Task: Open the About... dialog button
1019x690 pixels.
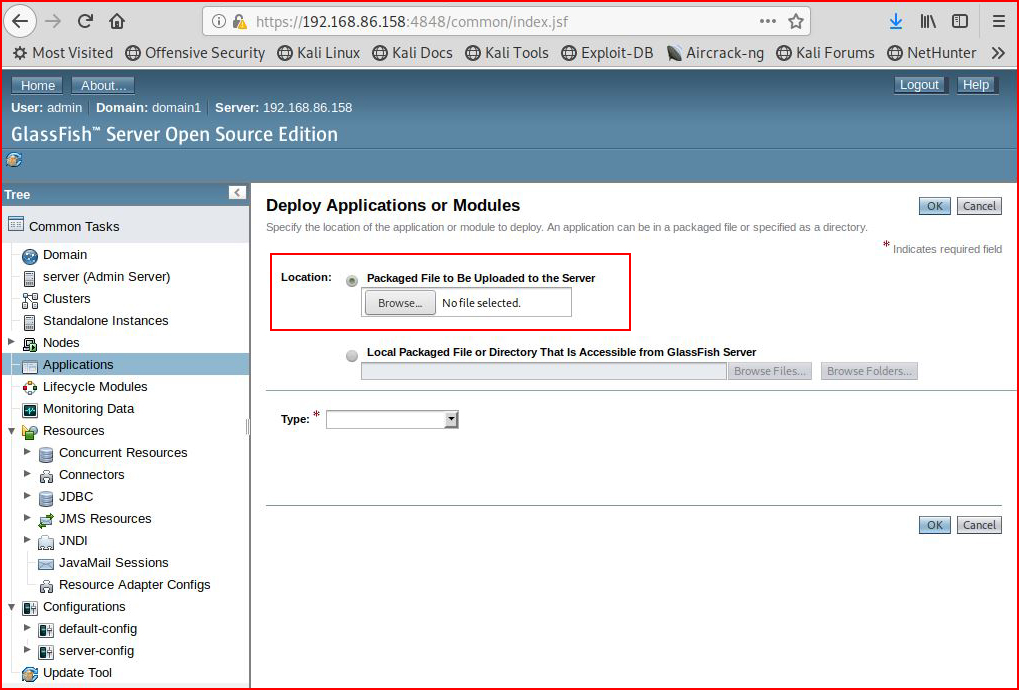Action: [x=103, y=85]
